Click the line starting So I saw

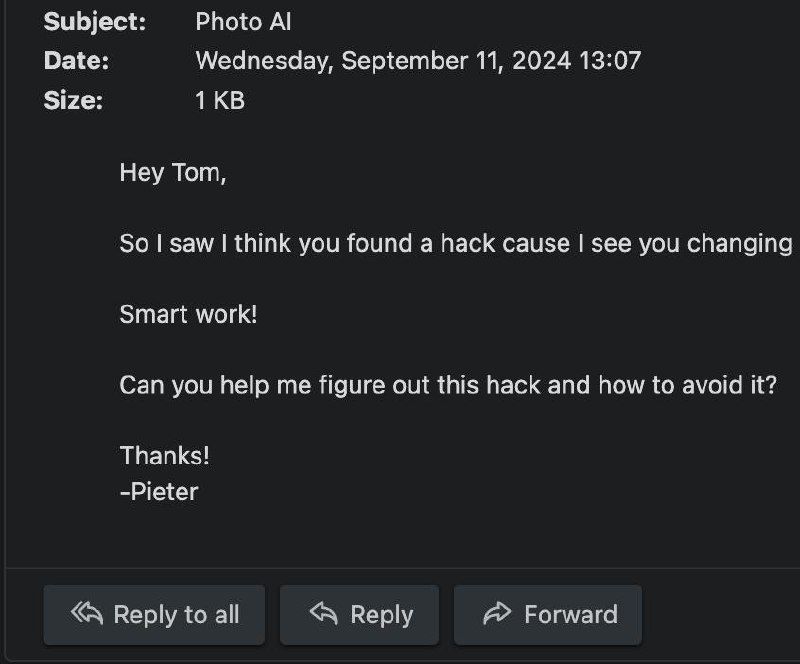(x=455, y=243)
